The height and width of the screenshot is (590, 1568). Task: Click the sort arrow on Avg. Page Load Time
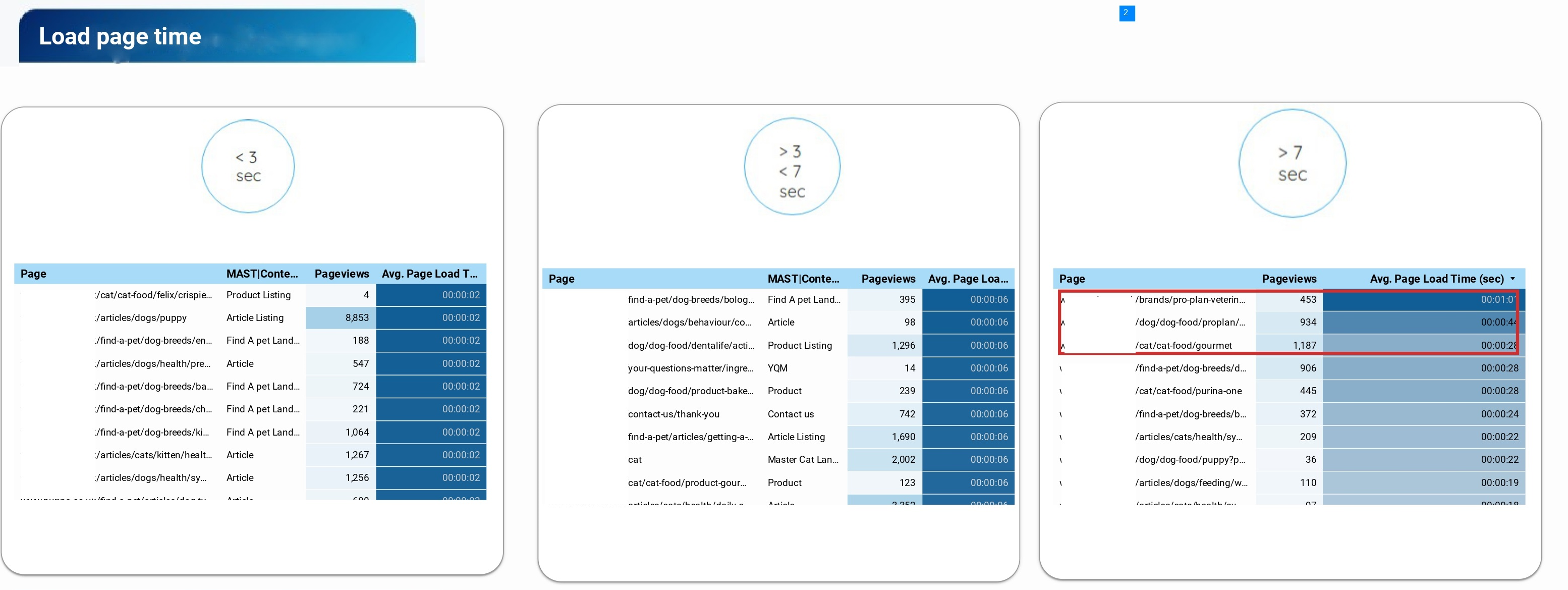point(1513,279)
